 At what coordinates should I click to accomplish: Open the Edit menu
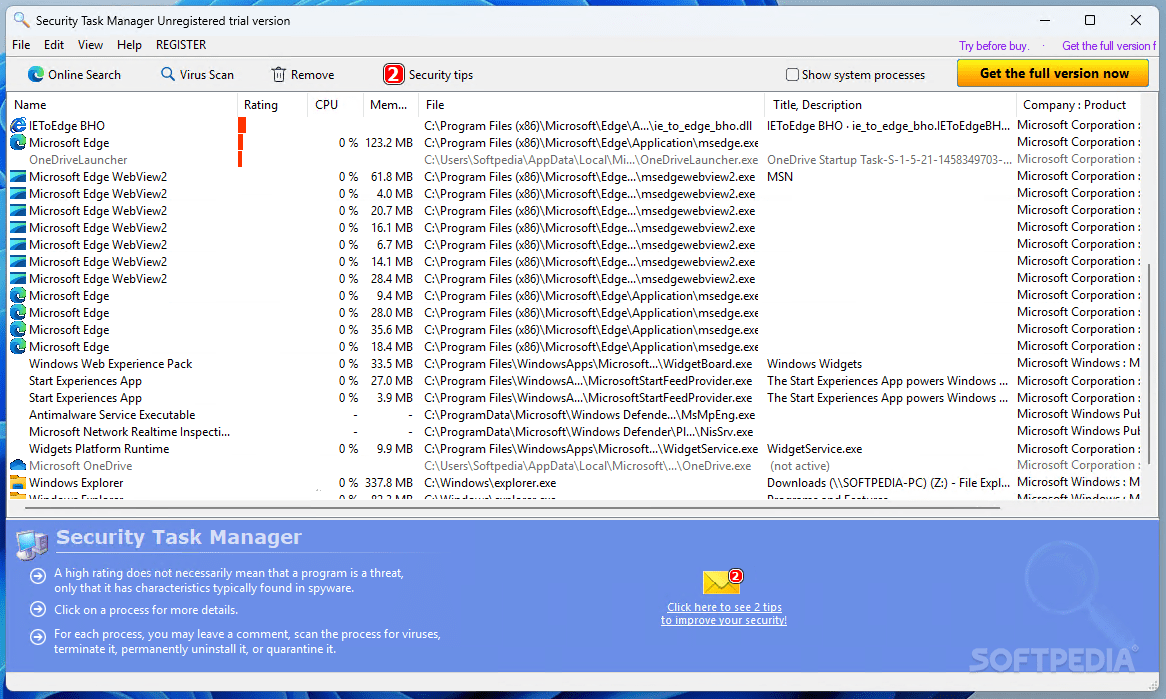tap(54, 45)
